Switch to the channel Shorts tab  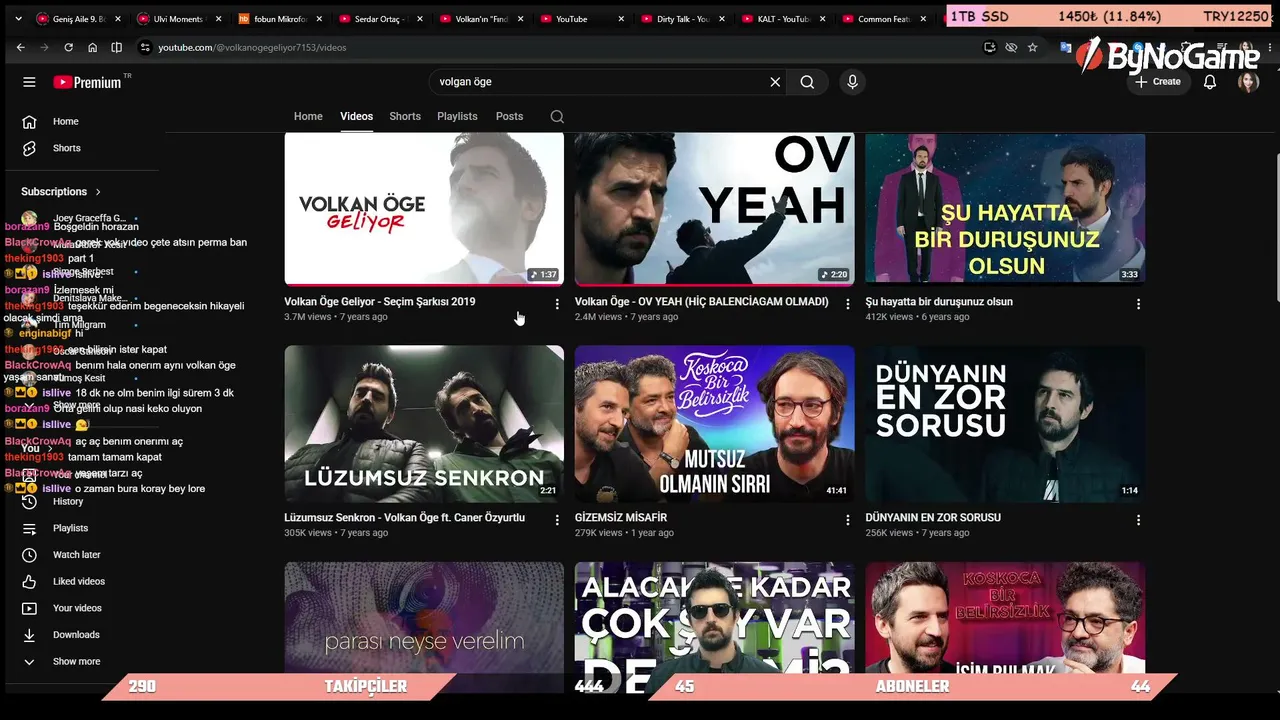[405, 116]
